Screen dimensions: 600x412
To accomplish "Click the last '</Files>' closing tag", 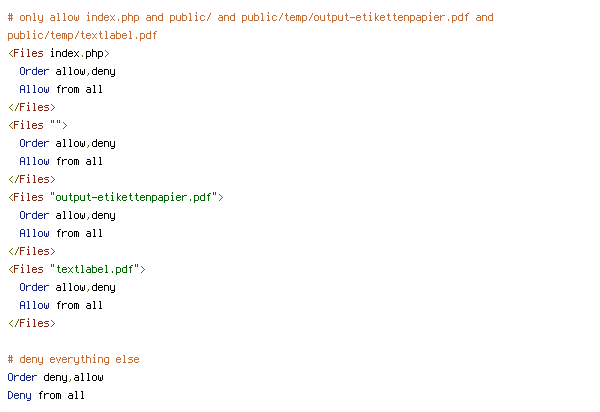I will (x=32, y=323).
